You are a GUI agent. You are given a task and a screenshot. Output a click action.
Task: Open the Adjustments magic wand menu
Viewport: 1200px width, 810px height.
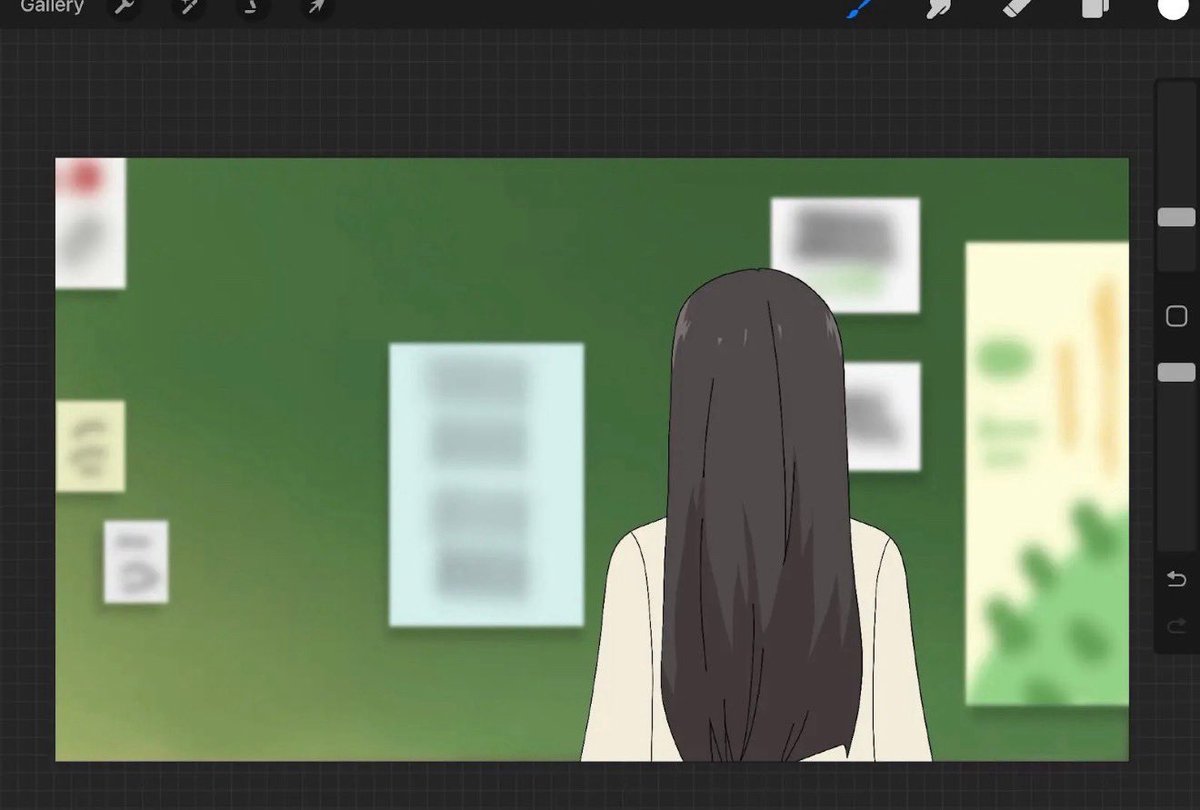(187, 7)
